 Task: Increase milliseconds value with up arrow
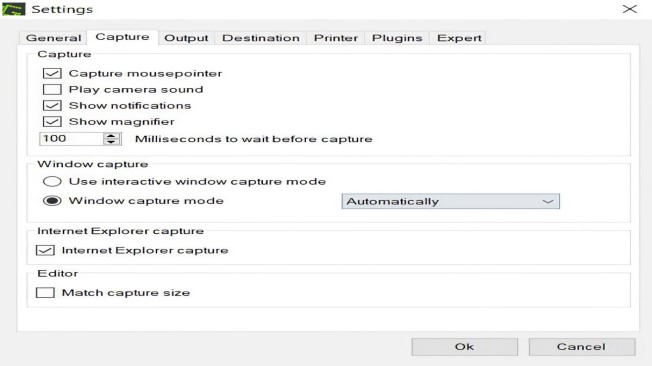click(111, 136)
